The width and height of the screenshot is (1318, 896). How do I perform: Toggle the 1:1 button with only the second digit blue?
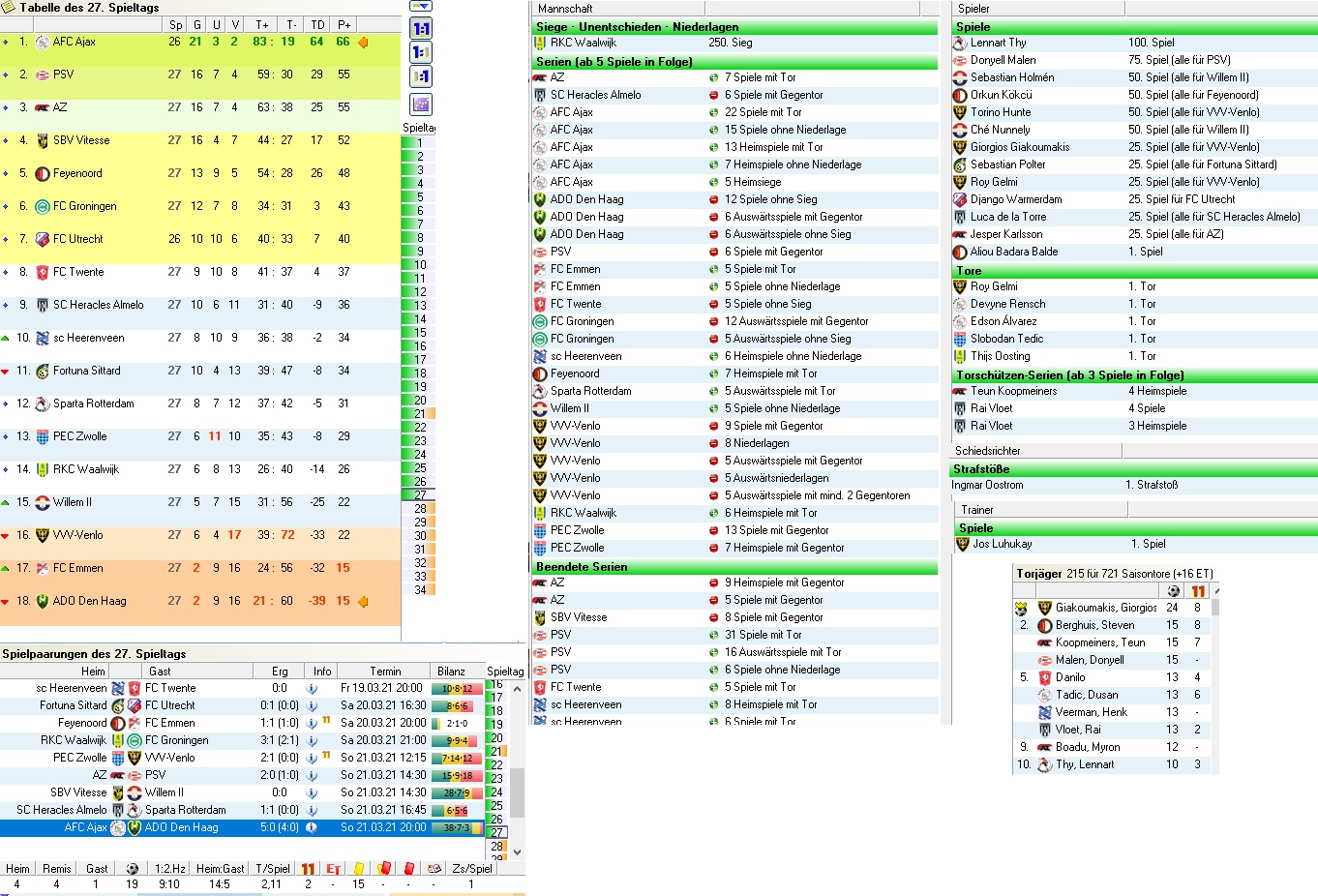click(x=421, y=76)
